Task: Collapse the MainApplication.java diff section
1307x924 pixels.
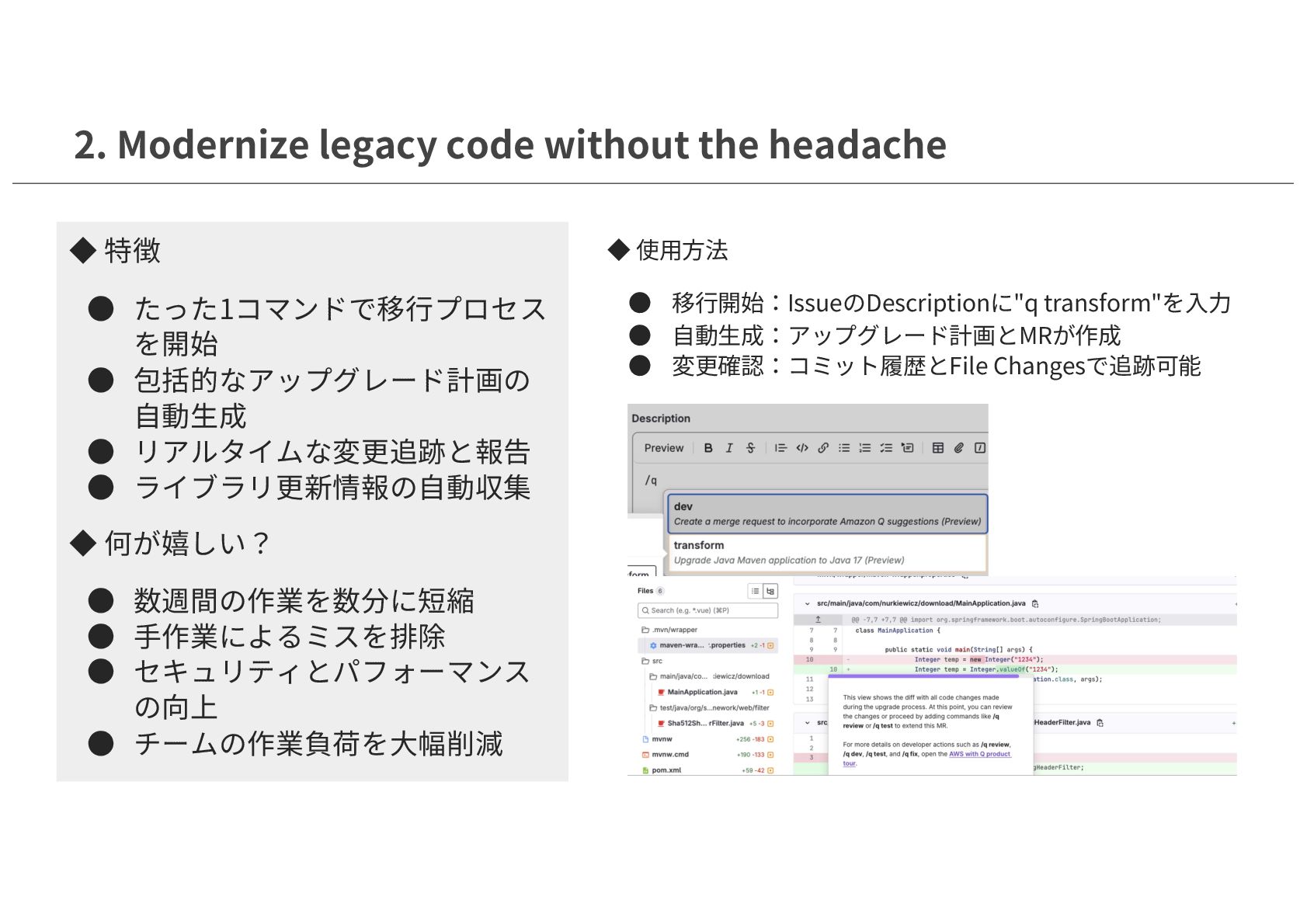Action: (x=807, y=603)
